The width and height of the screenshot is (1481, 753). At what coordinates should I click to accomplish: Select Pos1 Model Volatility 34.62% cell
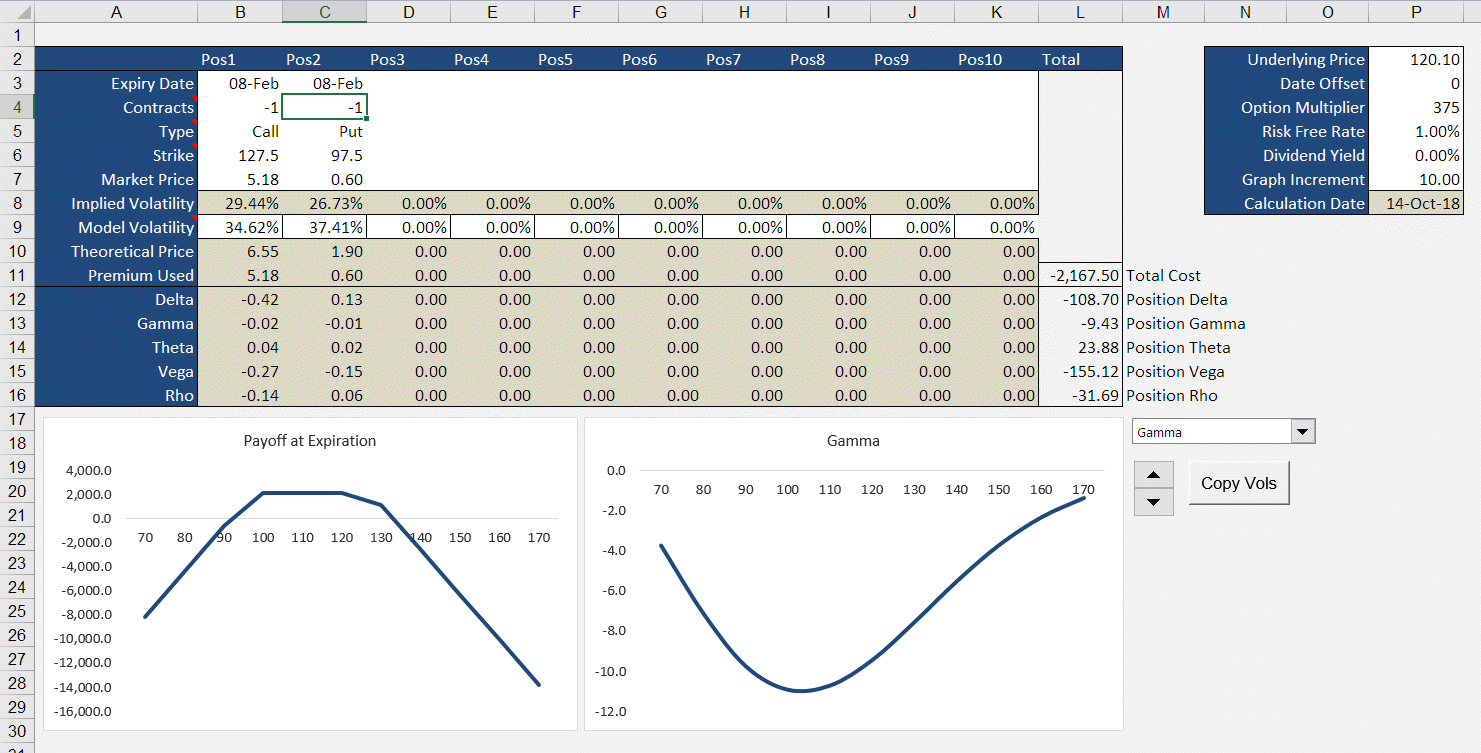pos(240,228)
